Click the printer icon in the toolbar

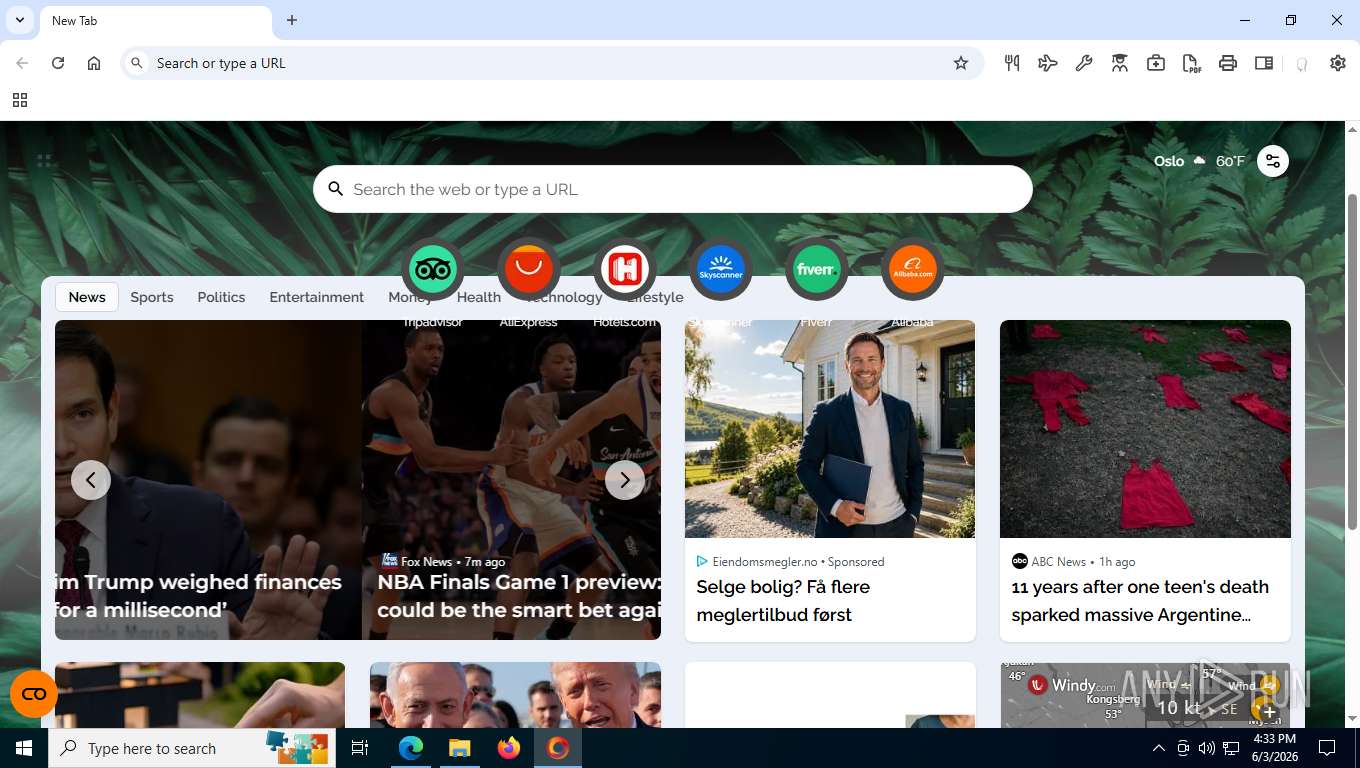1228,63
